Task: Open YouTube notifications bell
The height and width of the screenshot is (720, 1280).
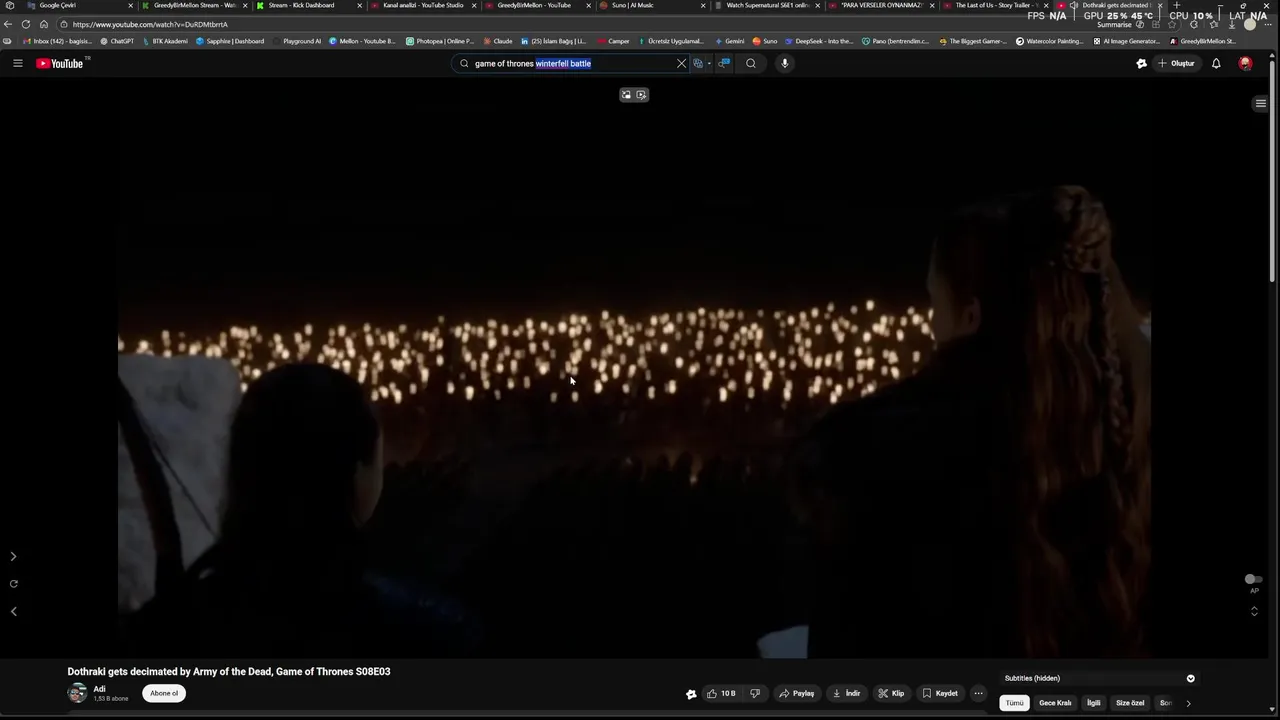Action: coord(1216,63)
